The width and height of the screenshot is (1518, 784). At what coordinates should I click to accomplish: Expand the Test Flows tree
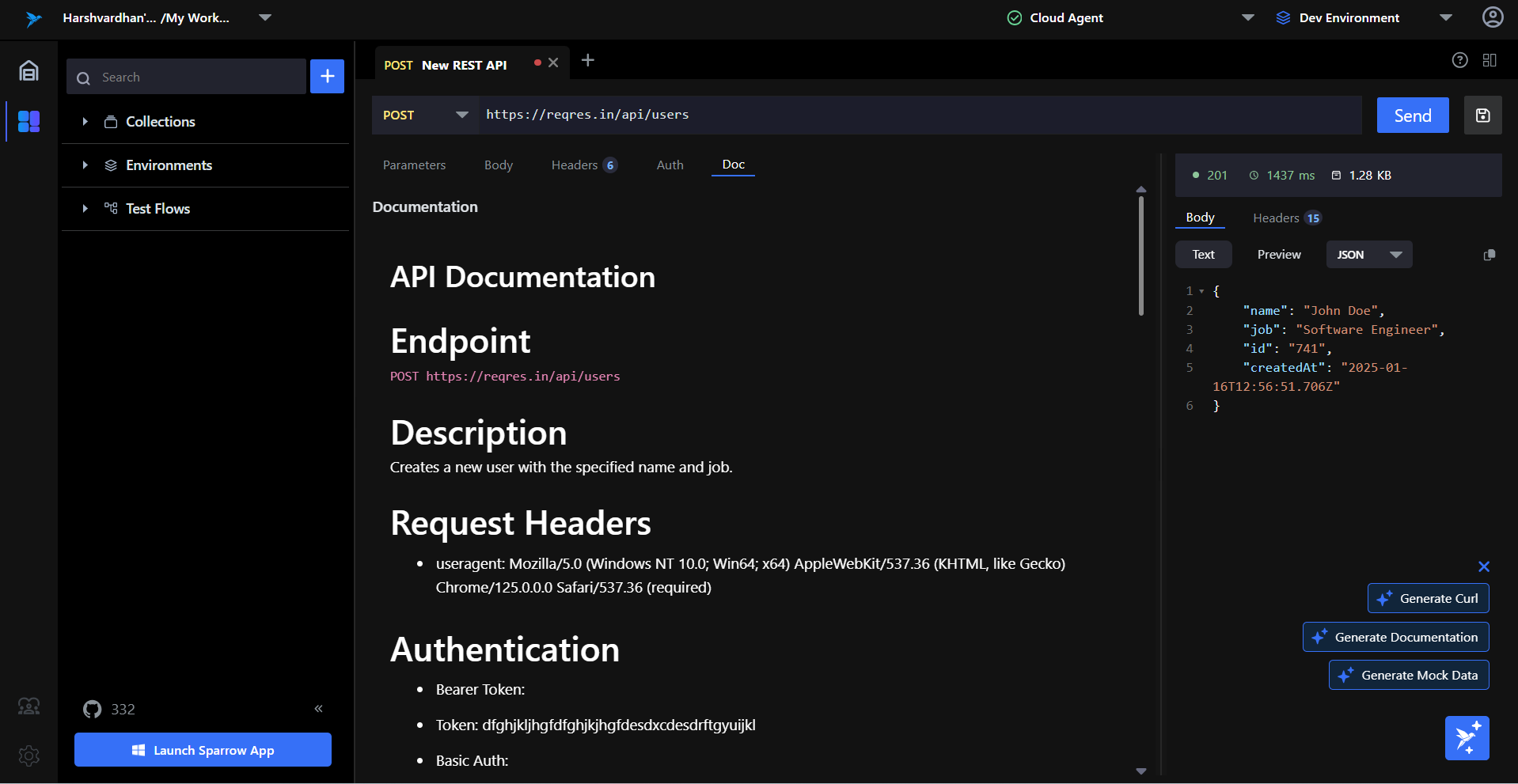pos(85,208)
